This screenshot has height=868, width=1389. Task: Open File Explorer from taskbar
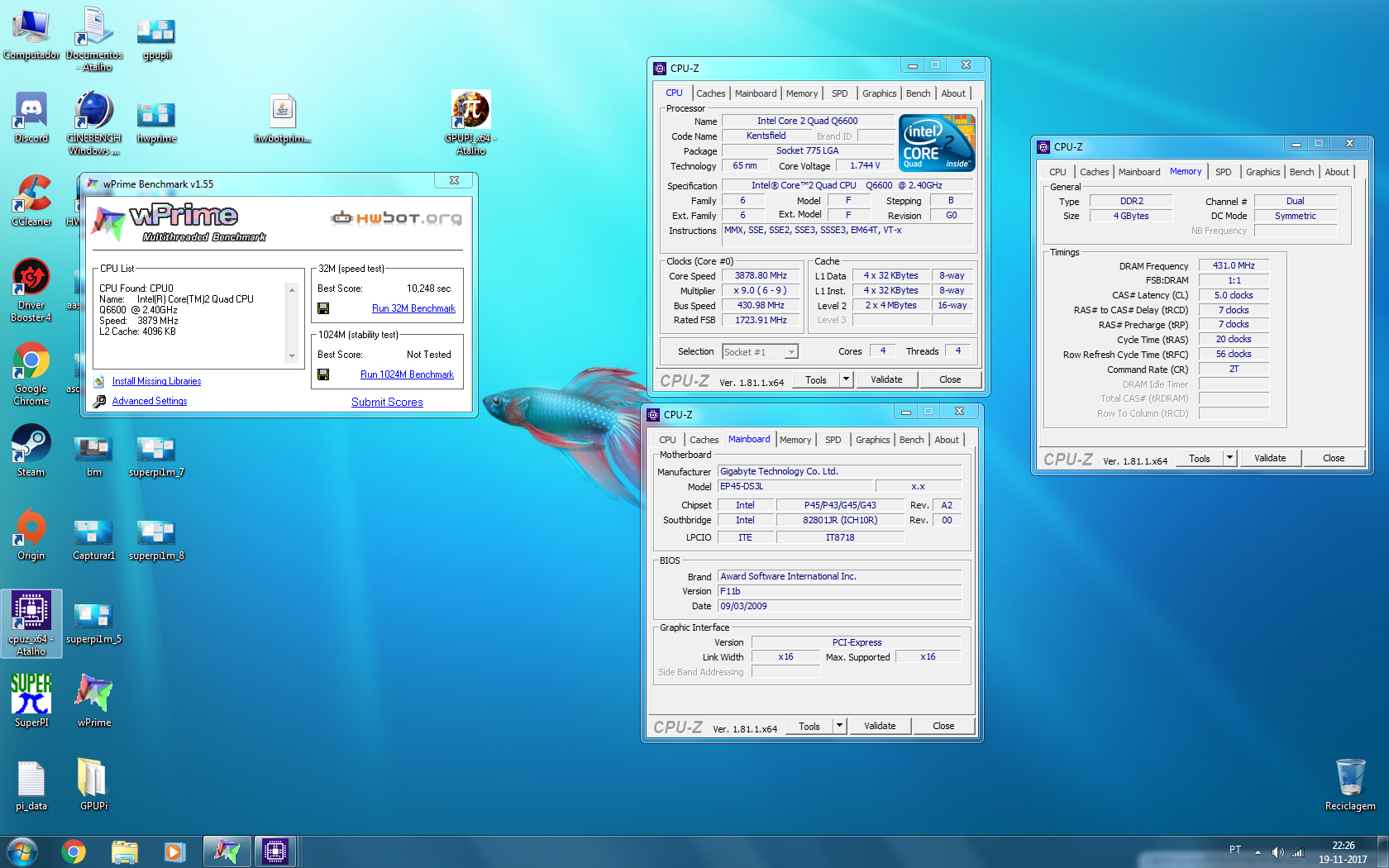[x=124, y=851]
